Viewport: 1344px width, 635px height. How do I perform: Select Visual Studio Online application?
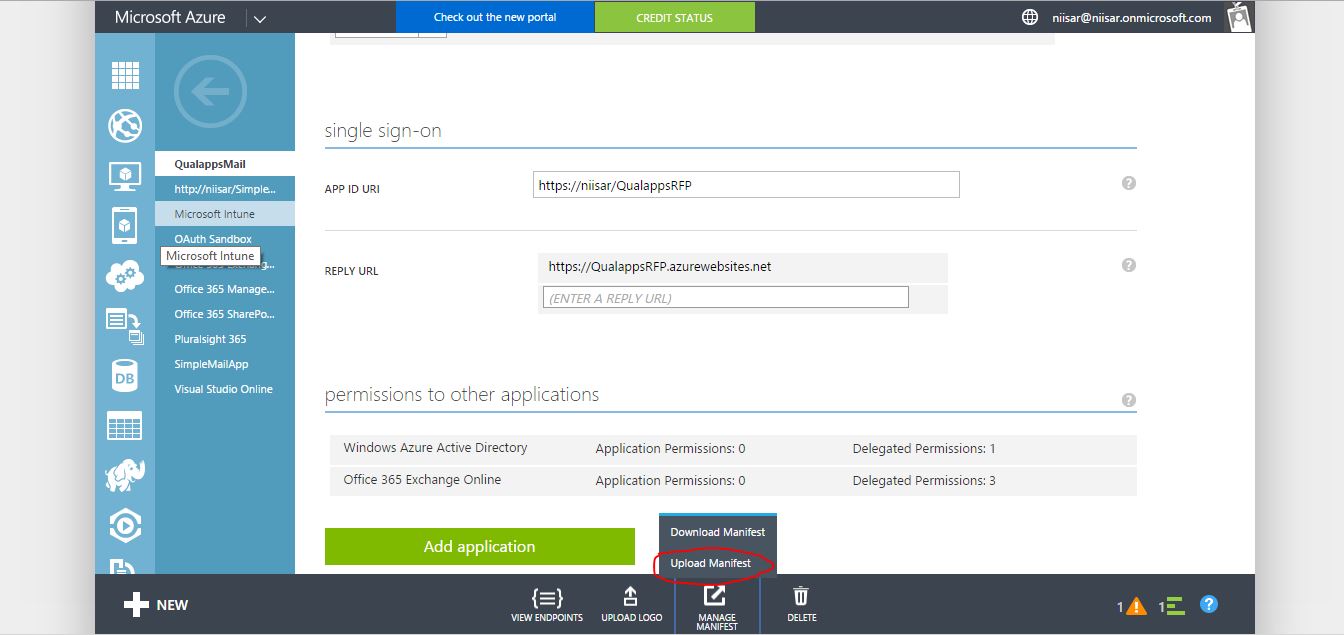[x=225, y=389]
